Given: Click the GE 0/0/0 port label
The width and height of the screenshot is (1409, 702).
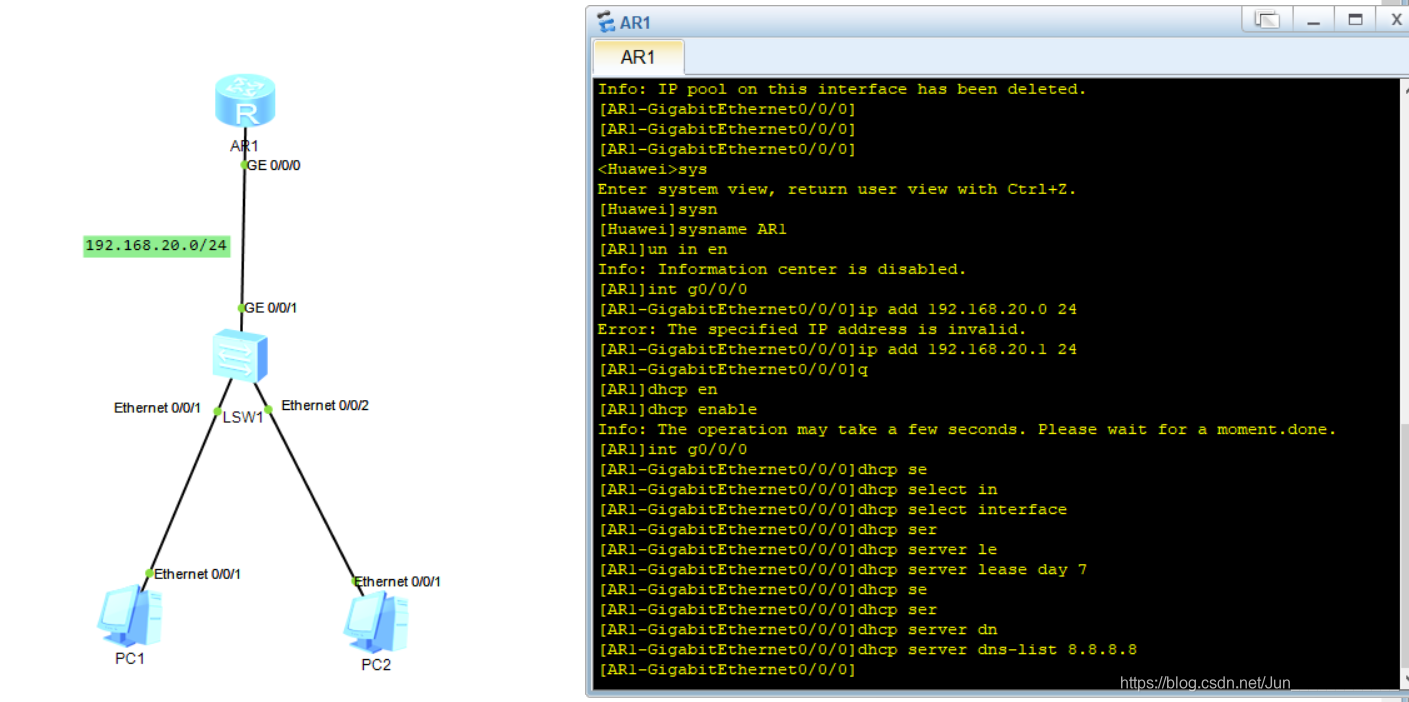Looking at the screenshot, I should pyautogui.click(x=273, y=165).
